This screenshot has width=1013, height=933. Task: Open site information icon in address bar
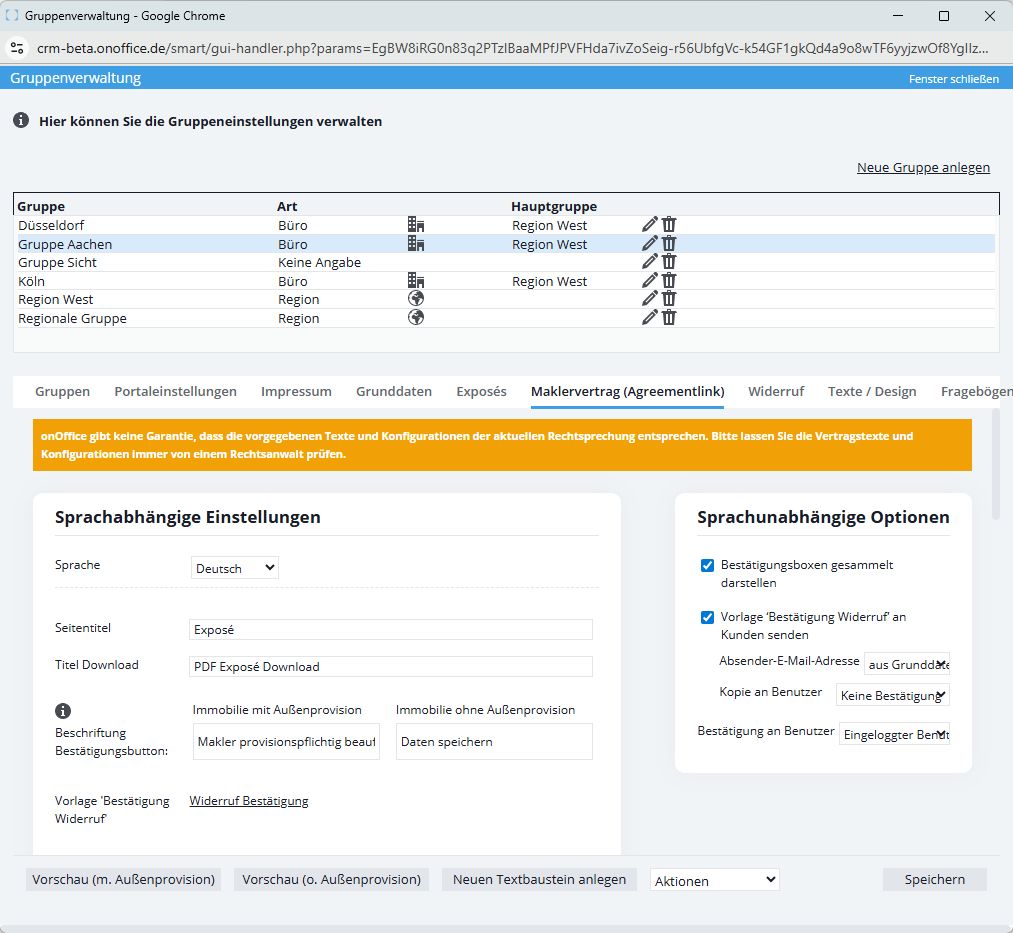(x=17, y=48)
